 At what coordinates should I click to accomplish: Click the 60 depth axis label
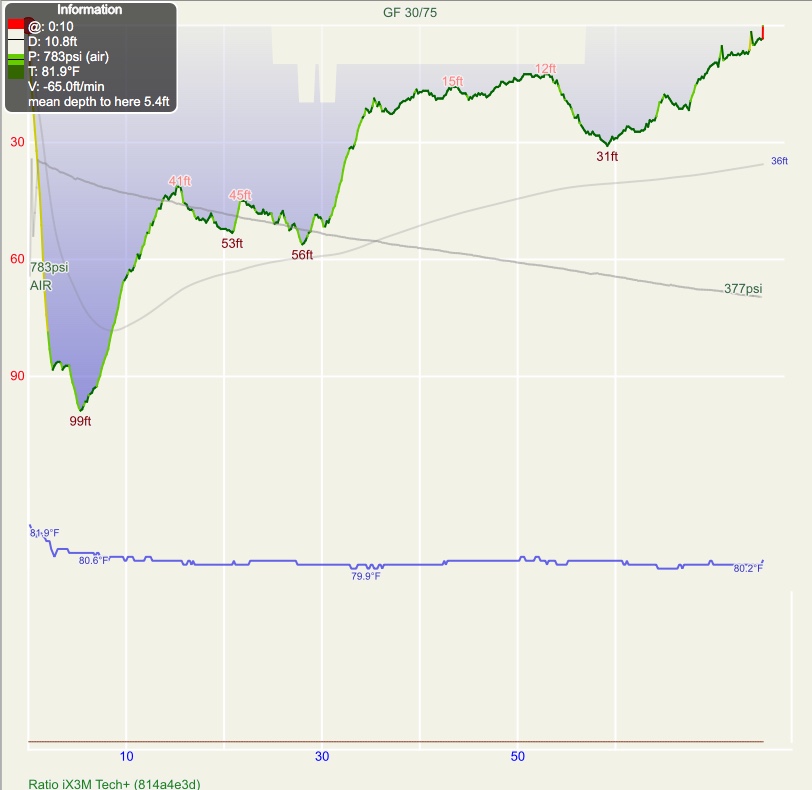pyautogui.click(x=17, y=259)
